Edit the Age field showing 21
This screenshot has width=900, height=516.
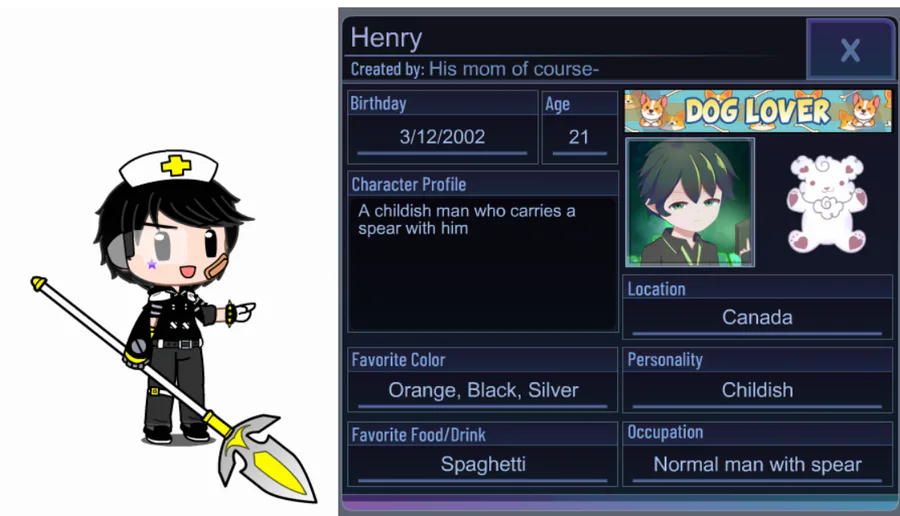point(579,138)
